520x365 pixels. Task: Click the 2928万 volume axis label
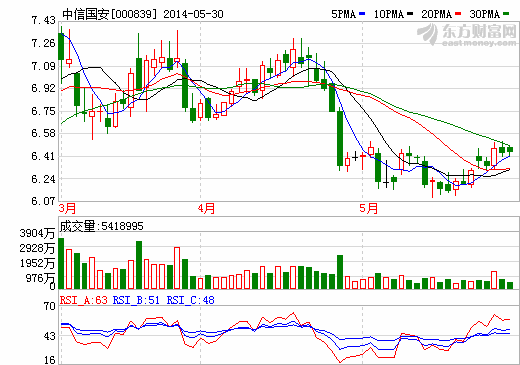pyautogui.click(x=37, y=248)
